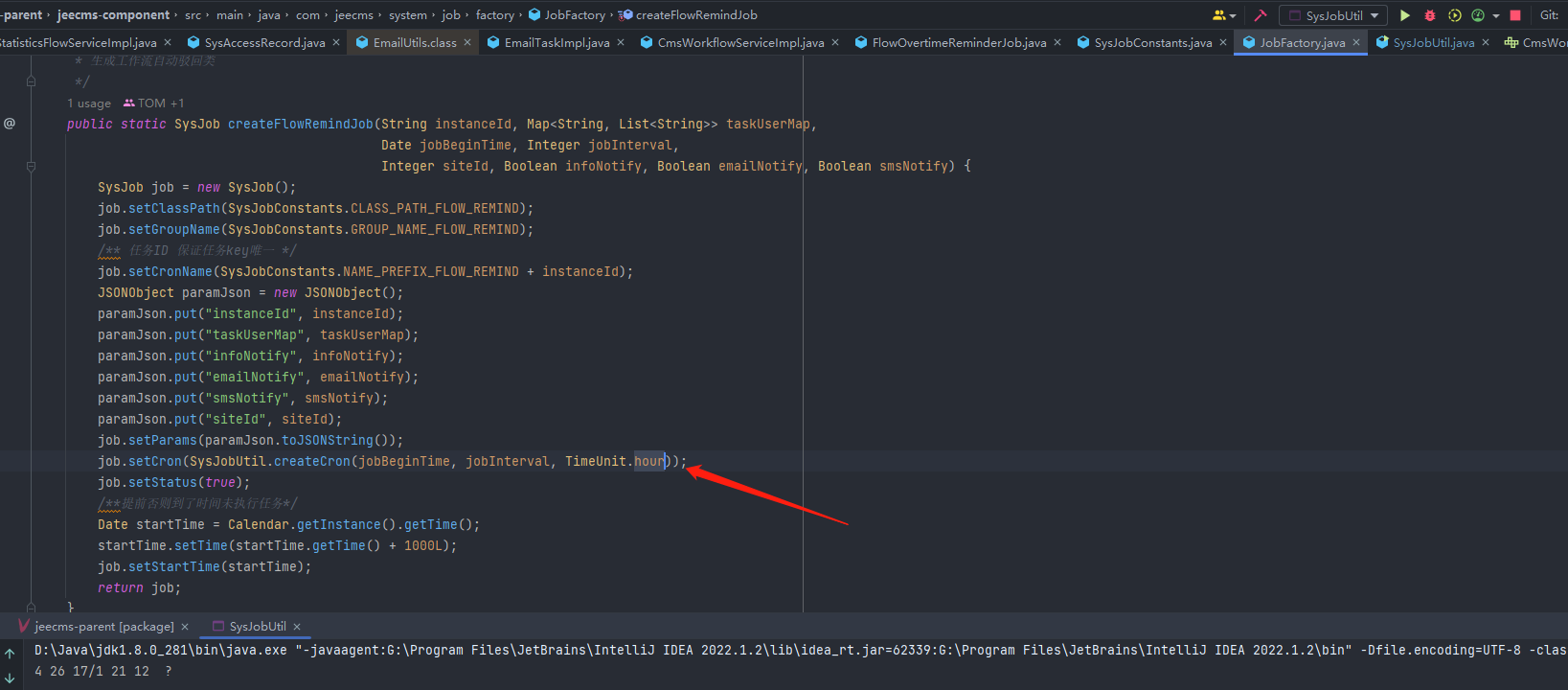Viewport: 1568px width, 690px height.
Task: Click the Git label in the toolbar
Action: tap(1549, 15)
